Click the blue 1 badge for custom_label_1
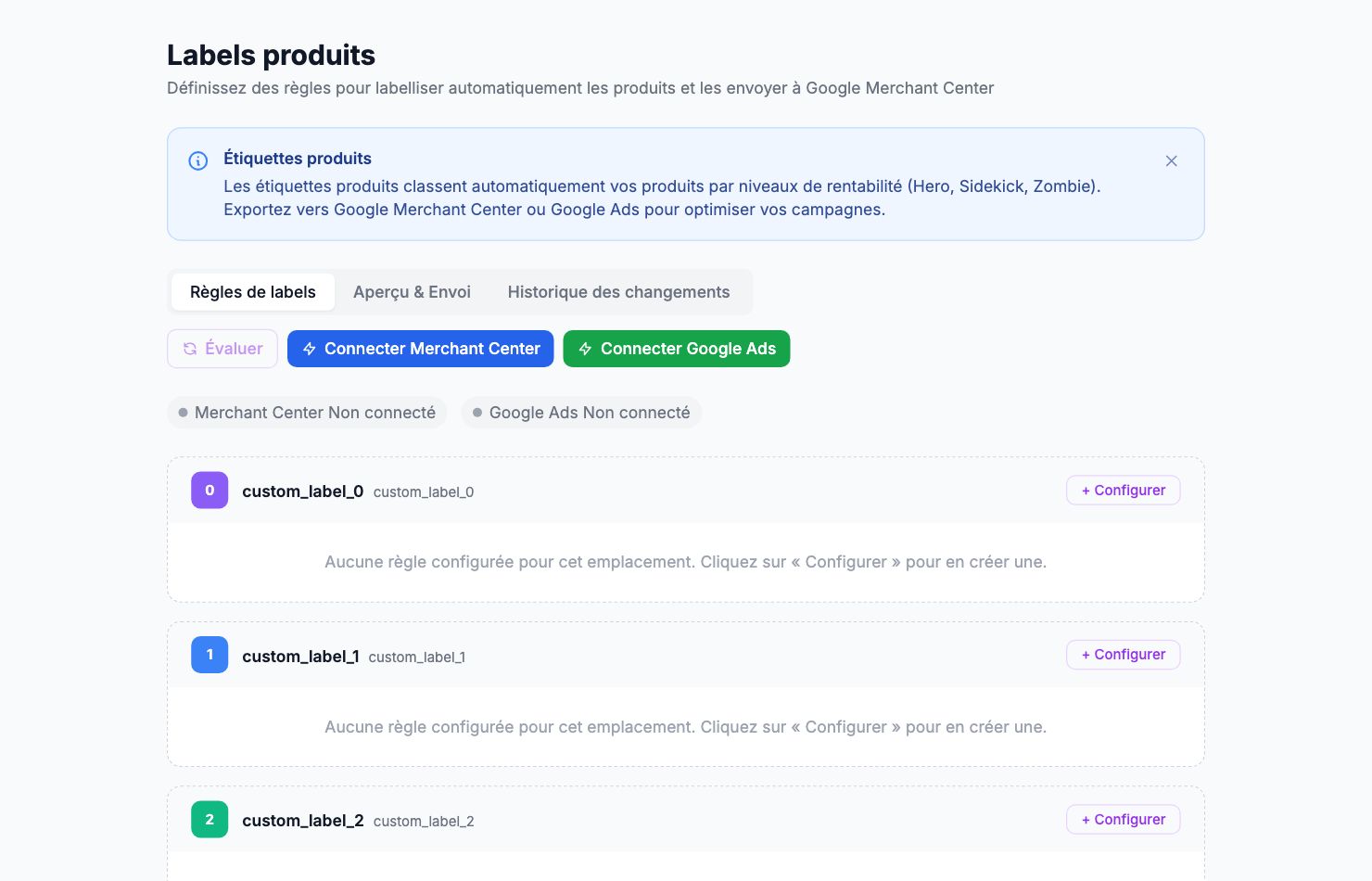This screenshot has width=1372, height=881. pos(210,655)
